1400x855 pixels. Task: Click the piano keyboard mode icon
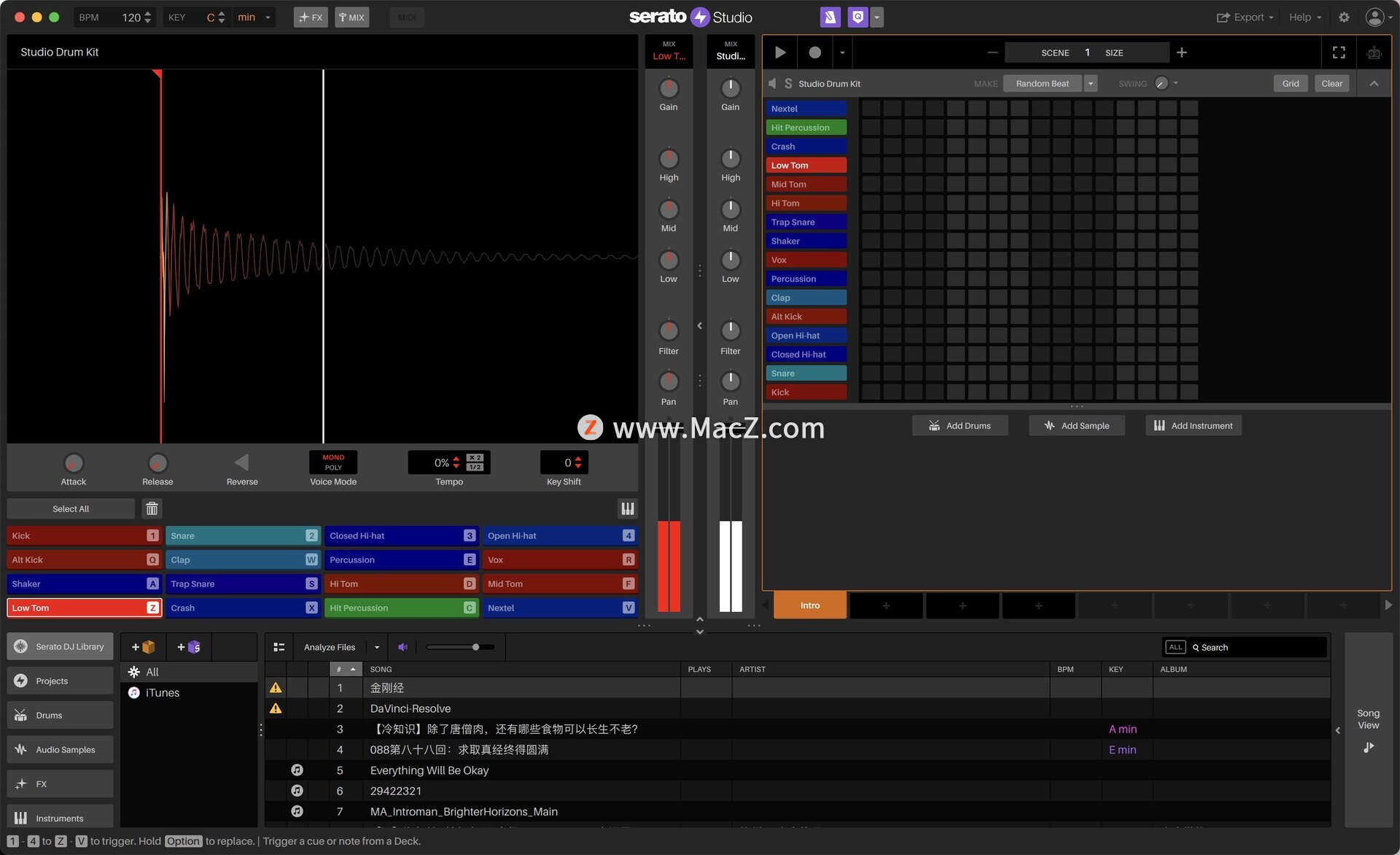[x=627, y=508]
